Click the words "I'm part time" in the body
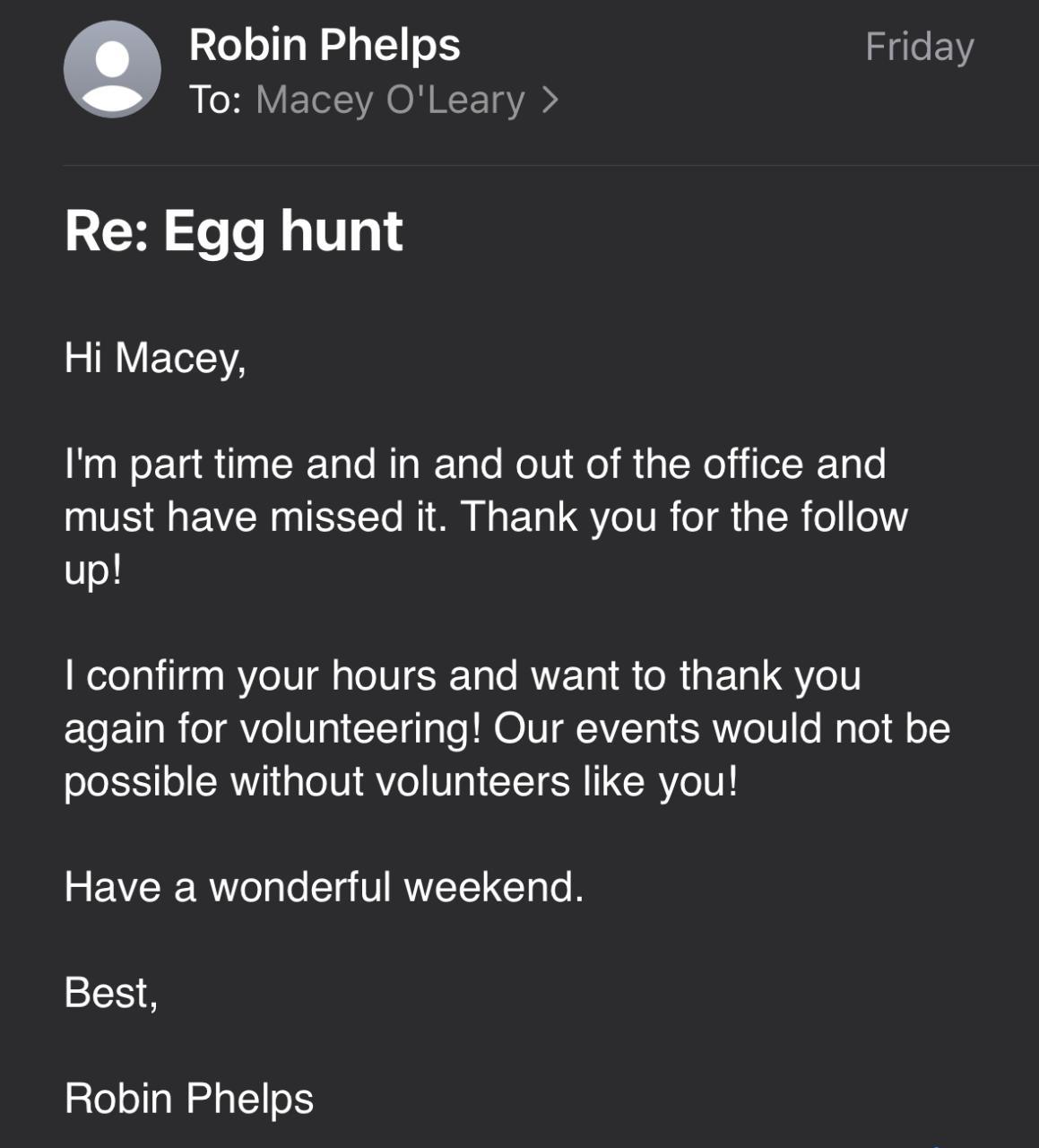Image resolution: width=1039 pixels, height=1148 pixels. (x=179, y=465)
